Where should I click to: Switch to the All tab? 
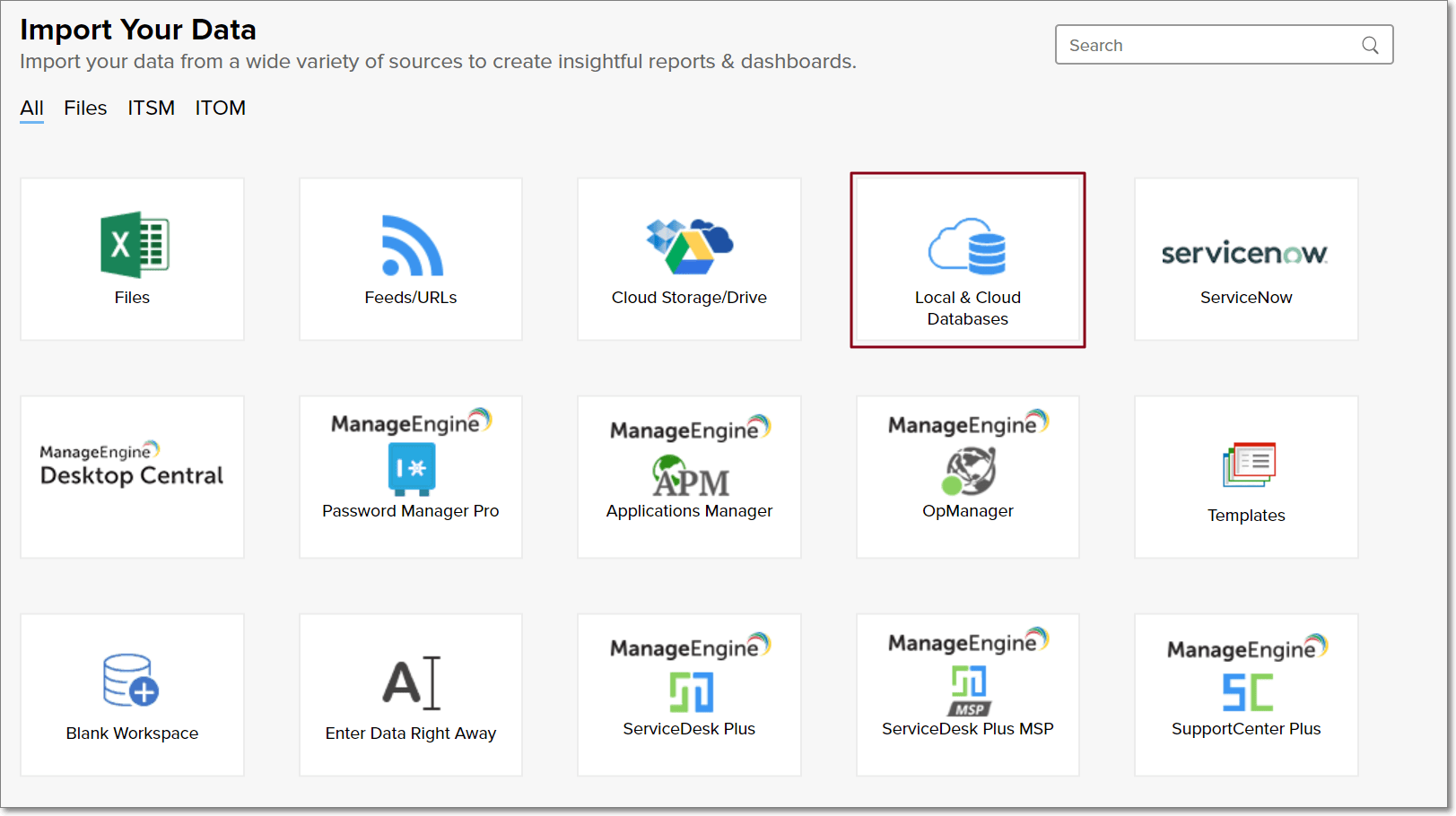[31, 109]
